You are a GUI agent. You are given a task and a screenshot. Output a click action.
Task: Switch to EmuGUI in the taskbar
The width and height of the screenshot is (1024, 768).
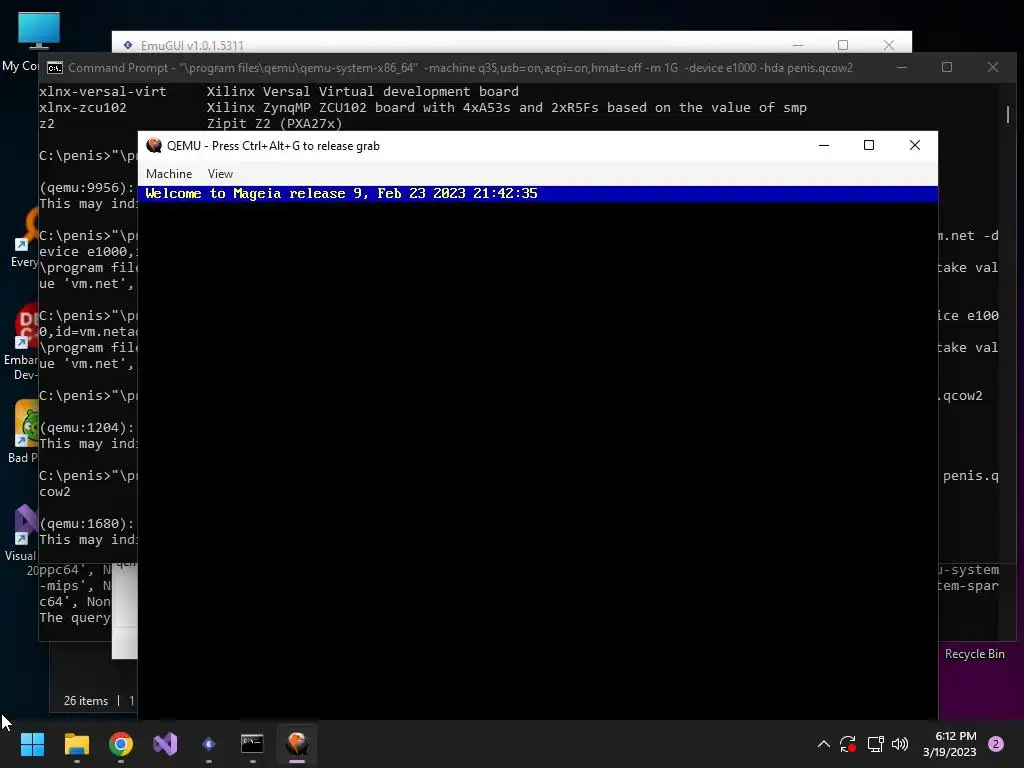(209, 744)
